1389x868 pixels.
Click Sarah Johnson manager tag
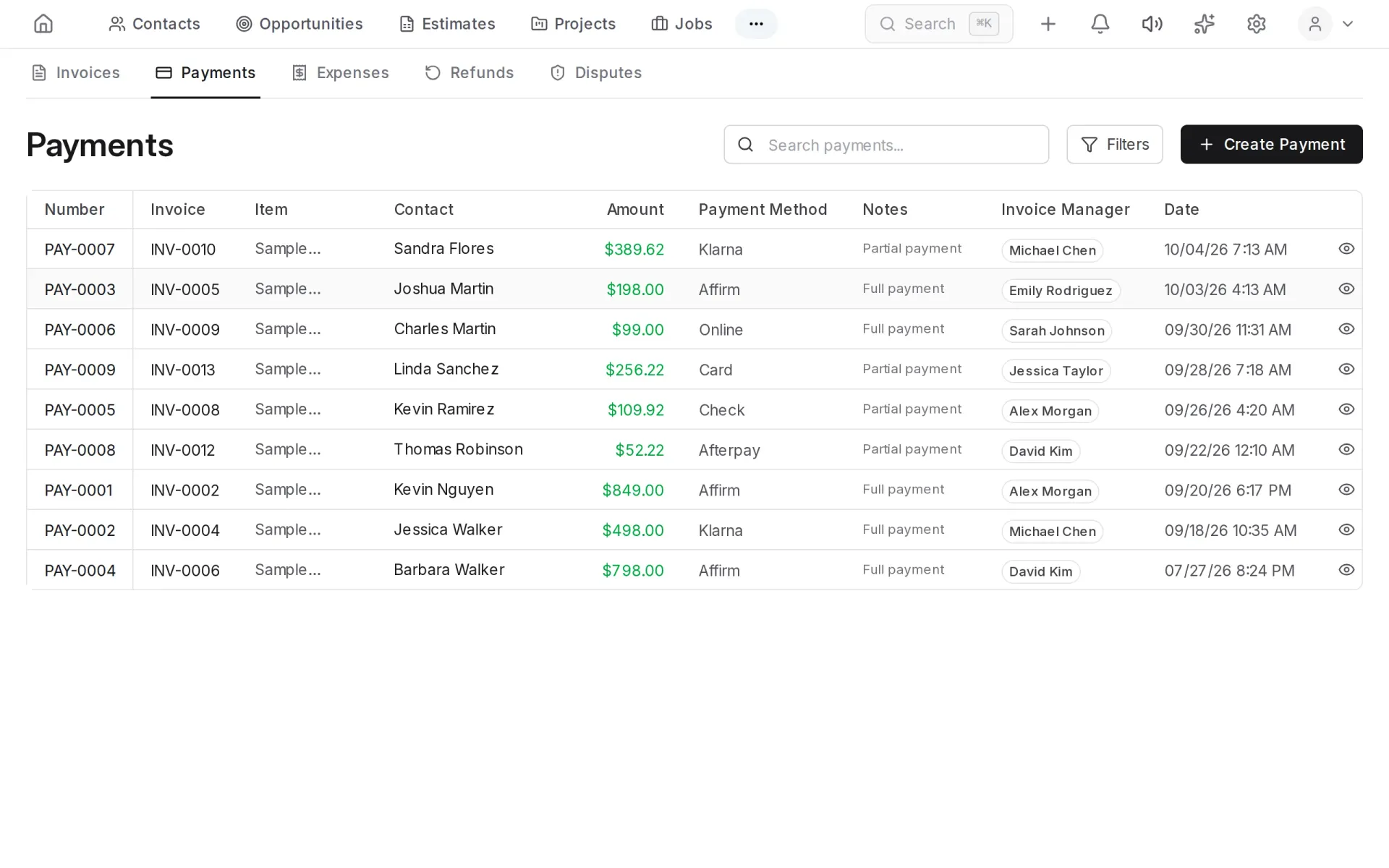[x=1056, y=331]
